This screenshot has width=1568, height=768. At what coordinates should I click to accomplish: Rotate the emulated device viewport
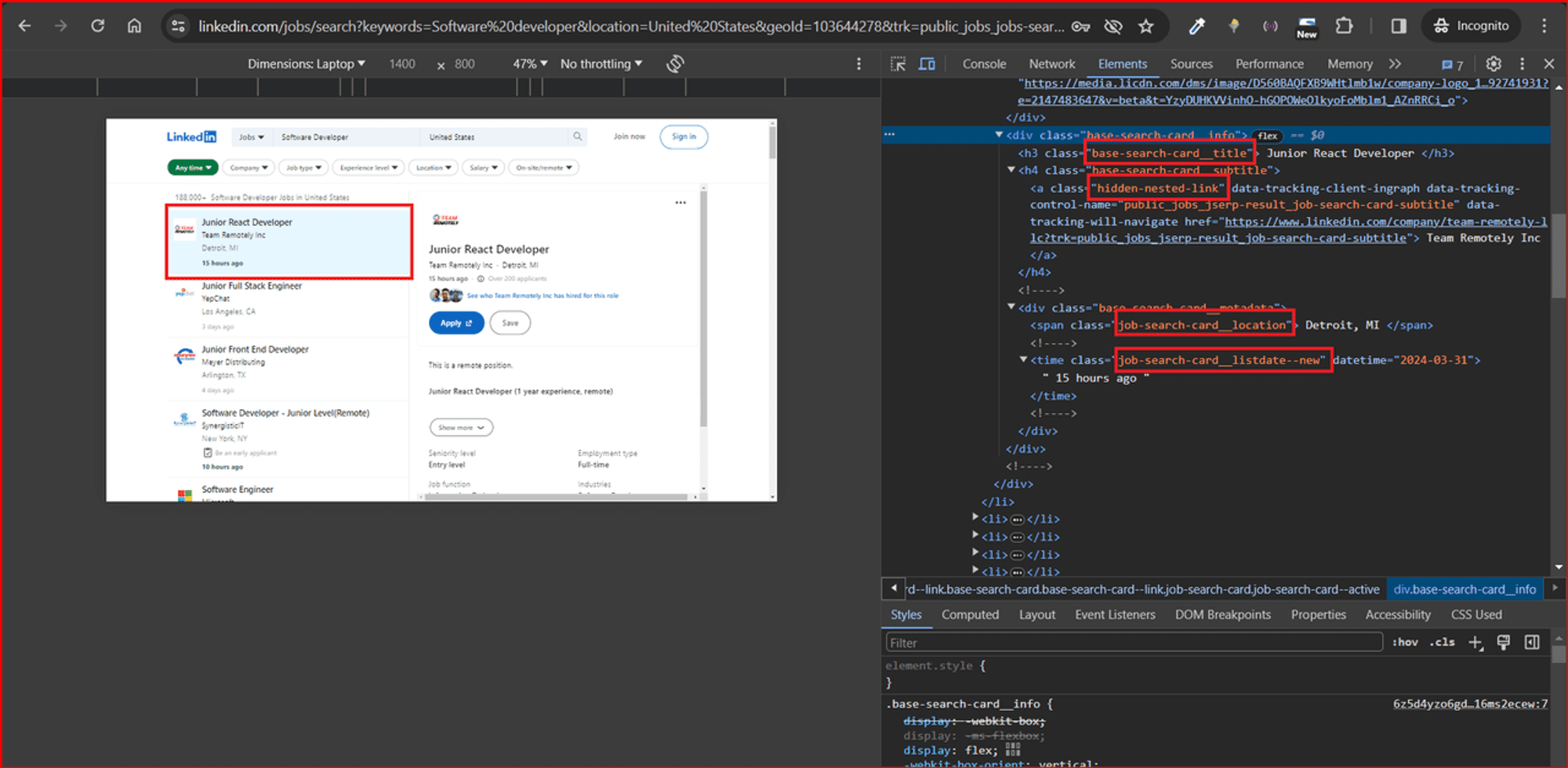tap(674, 63)
